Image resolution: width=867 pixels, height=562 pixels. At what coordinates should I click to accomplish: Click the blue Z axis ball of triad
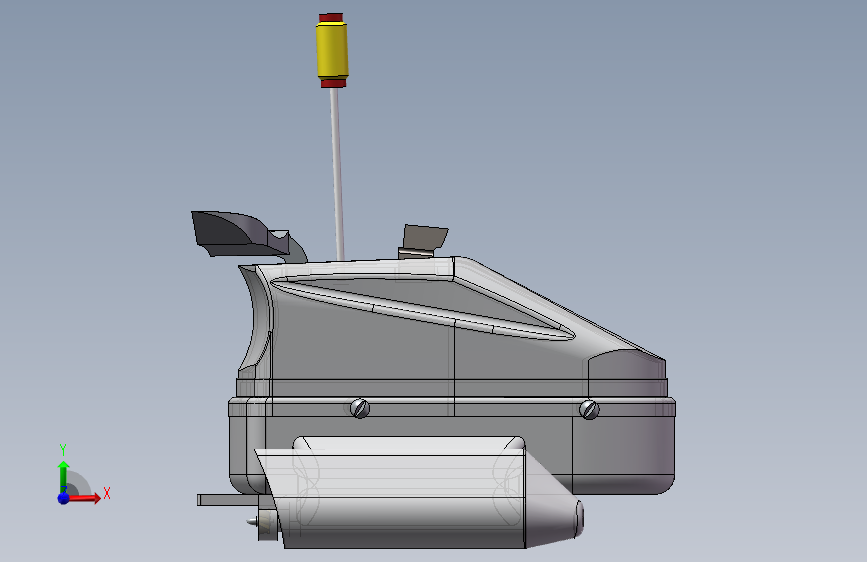pyautogui.click(x=64, y=498)
